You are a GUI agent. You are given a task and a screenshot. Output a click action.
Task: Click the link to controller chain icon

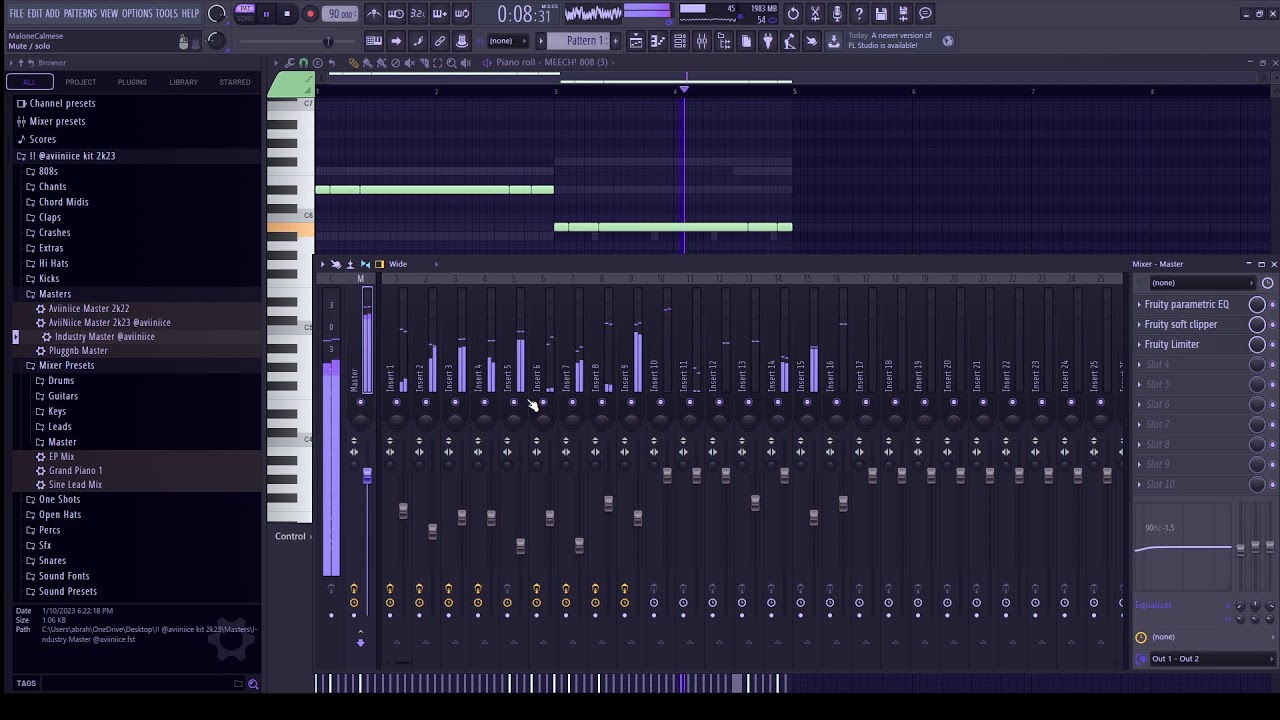(440, 41)
